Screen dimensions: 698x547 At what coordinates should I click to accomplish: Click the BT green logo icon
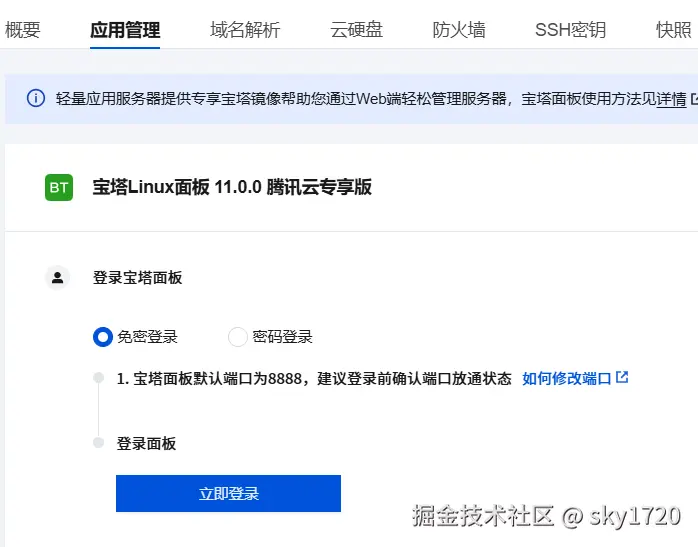pyautogui.click(x=59, y=187)
